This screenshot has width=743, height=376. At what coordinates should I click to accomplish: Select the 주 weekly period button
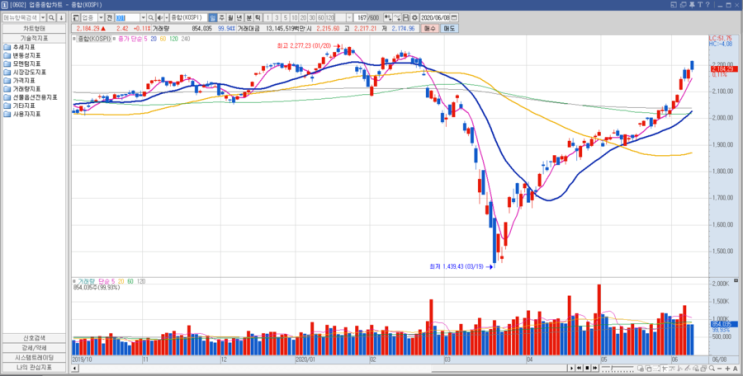pyautogui.click(x=221, y=18)
